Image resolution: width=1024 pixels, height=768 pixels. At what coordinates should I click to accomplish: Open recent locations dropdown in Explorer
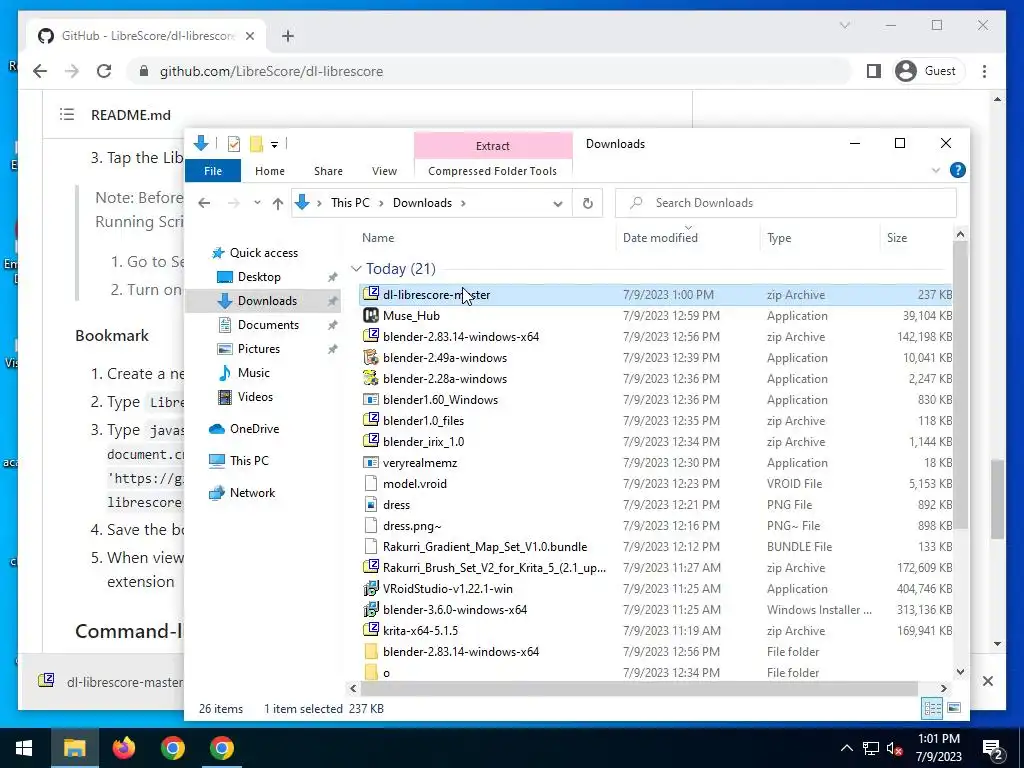(257, 203)
